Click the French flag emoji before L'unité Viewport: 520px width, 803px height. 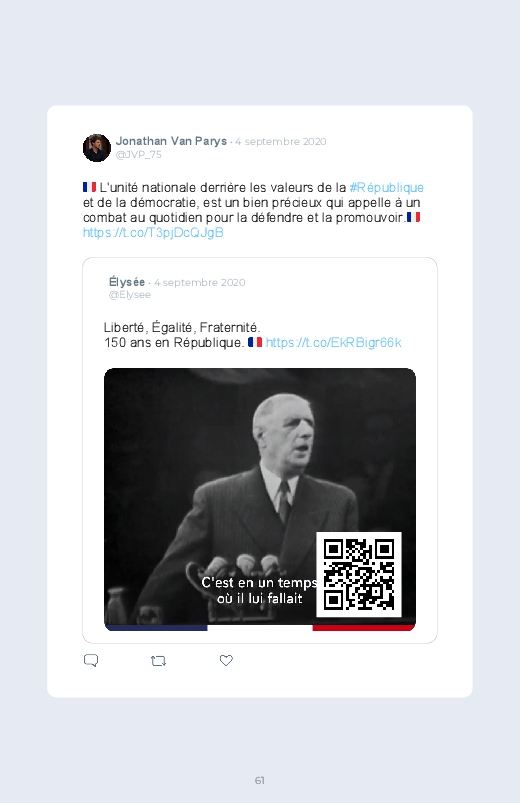click(x=90, y=187)
